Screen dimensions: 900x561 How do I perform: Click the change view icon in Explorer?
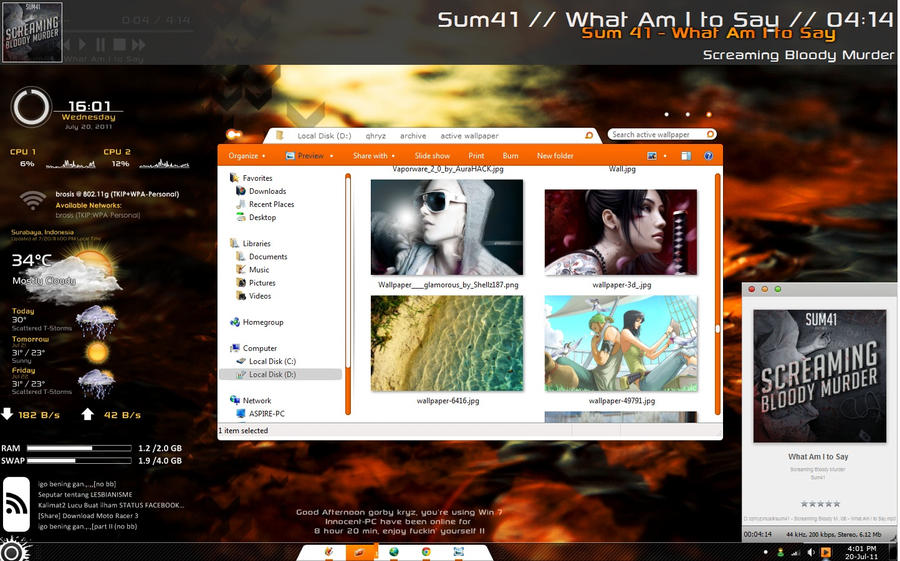[651, 156]
